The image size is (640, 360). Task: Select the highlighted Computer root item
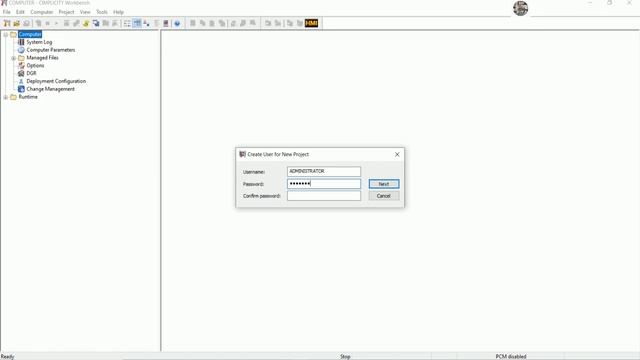point(30,34)
